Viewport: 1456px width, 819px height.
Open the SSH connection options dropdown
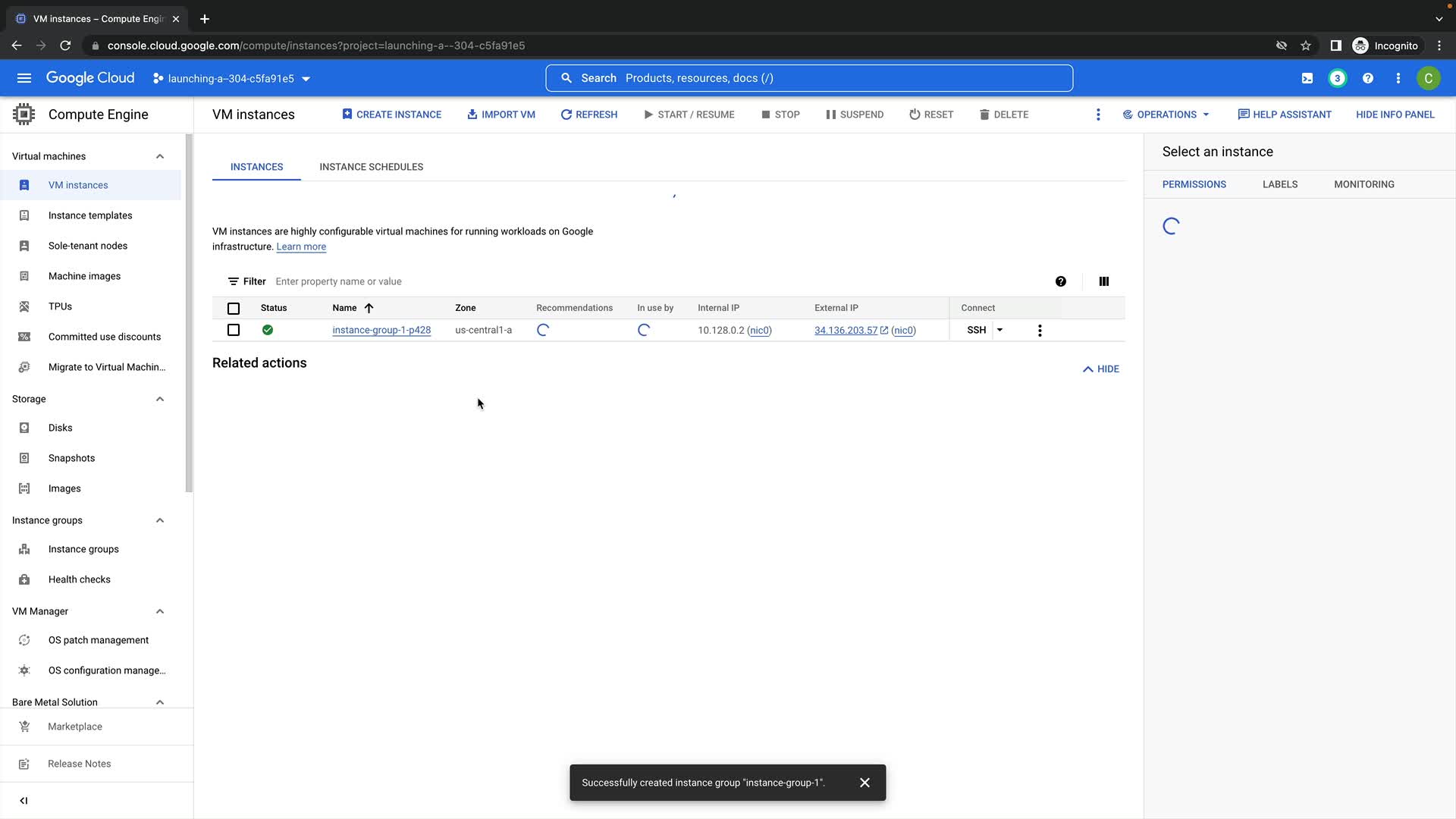[x=999, y=330]
